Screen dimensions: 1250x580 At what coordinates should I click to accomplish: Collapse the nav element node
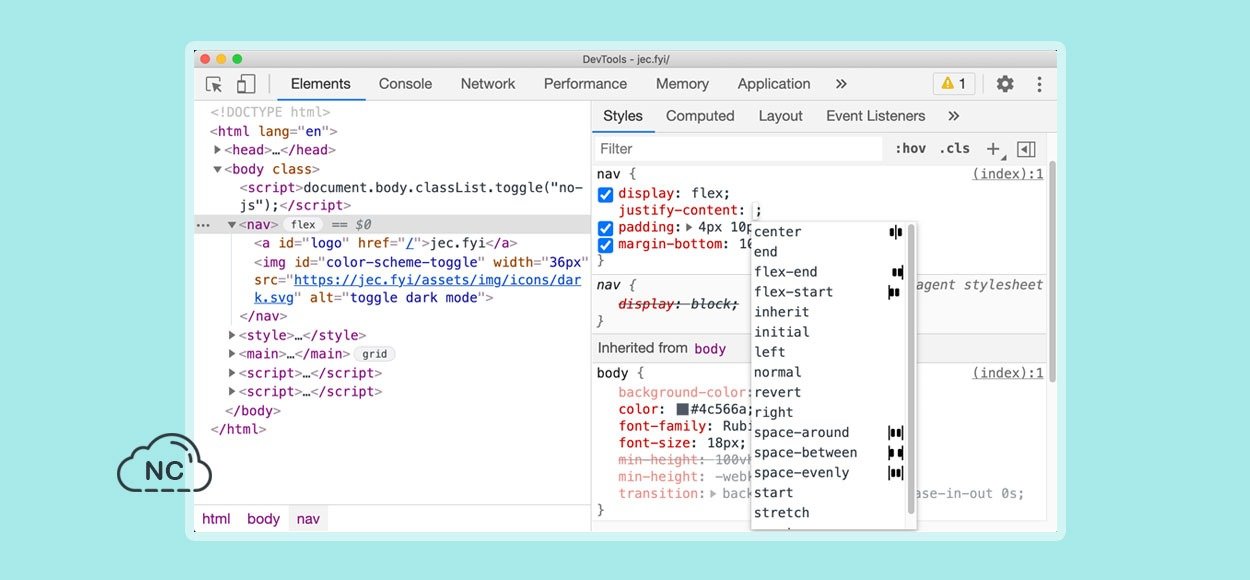tap(232, 225)
